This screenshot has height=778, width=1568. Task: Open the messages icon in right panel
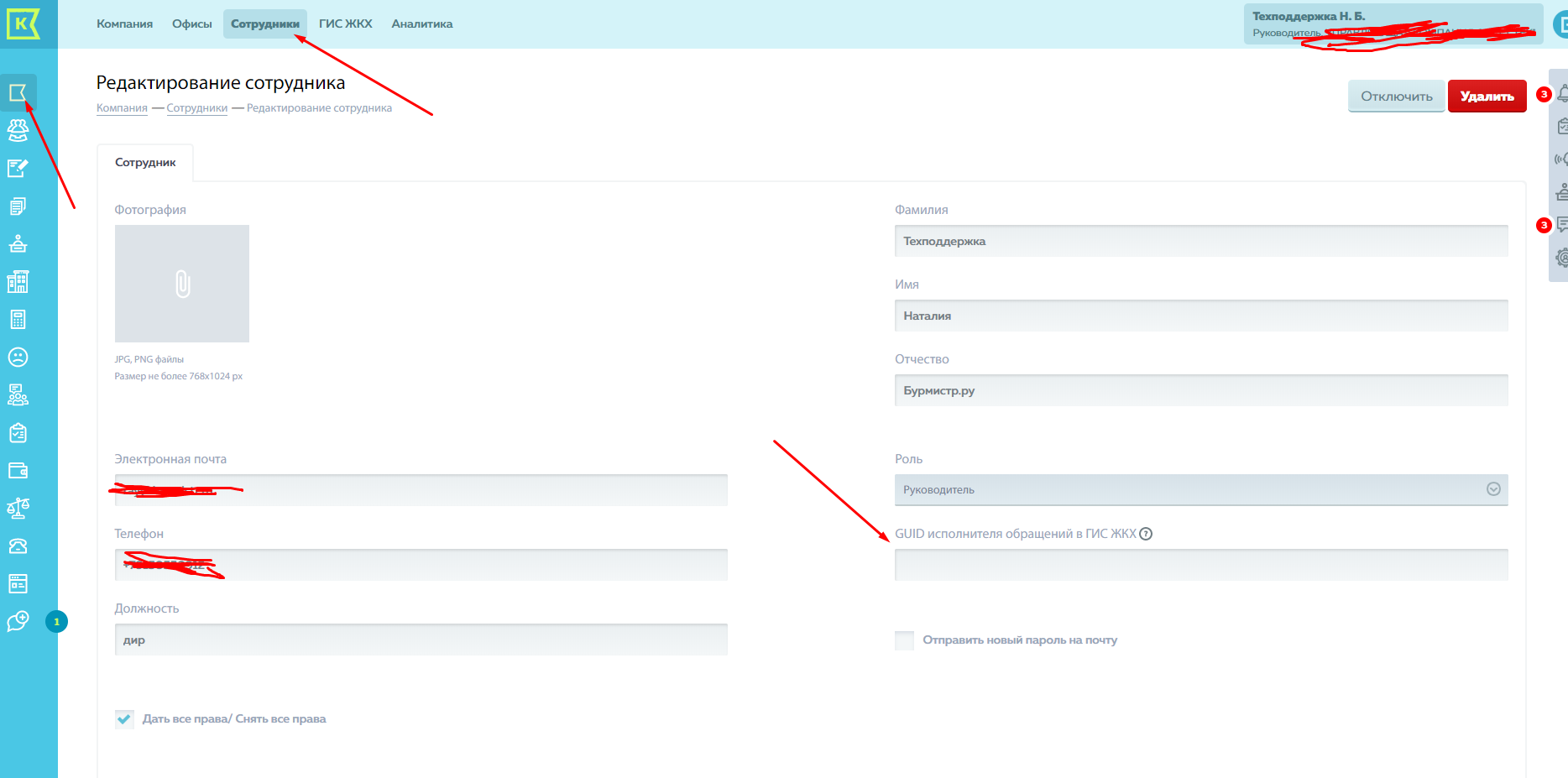[1562, 225]
